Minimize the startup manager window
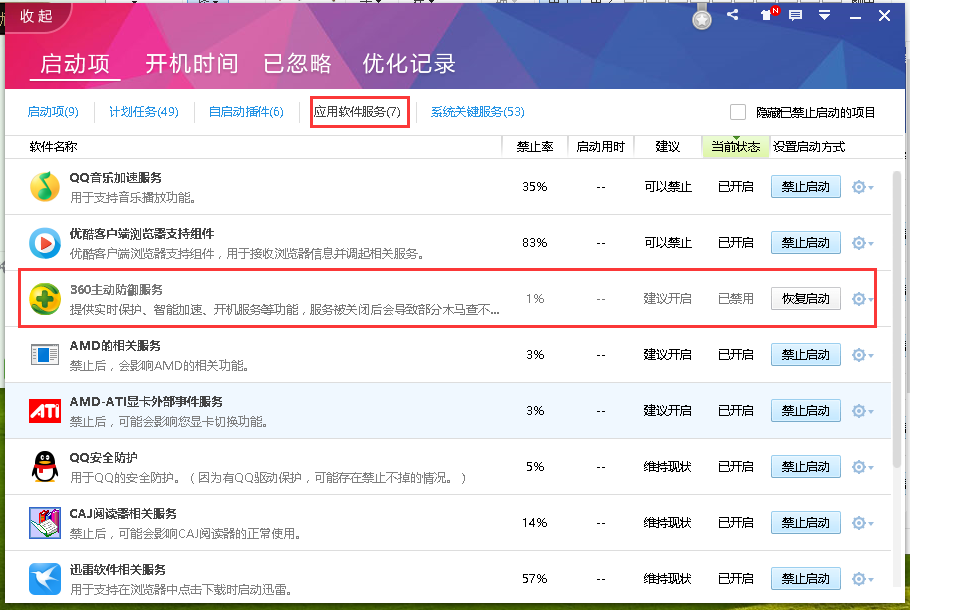The height and width of the screenshot is (610, 960). coord(855,17)
